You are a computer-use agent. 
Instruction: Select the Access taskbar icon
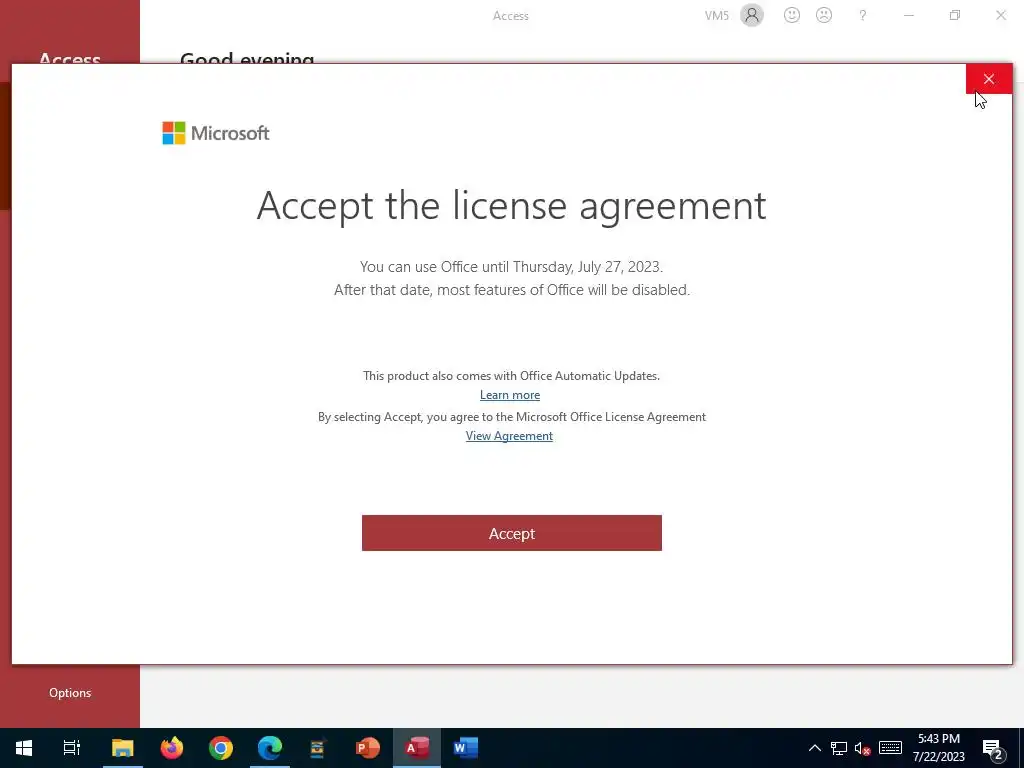(x=417, y=748)
